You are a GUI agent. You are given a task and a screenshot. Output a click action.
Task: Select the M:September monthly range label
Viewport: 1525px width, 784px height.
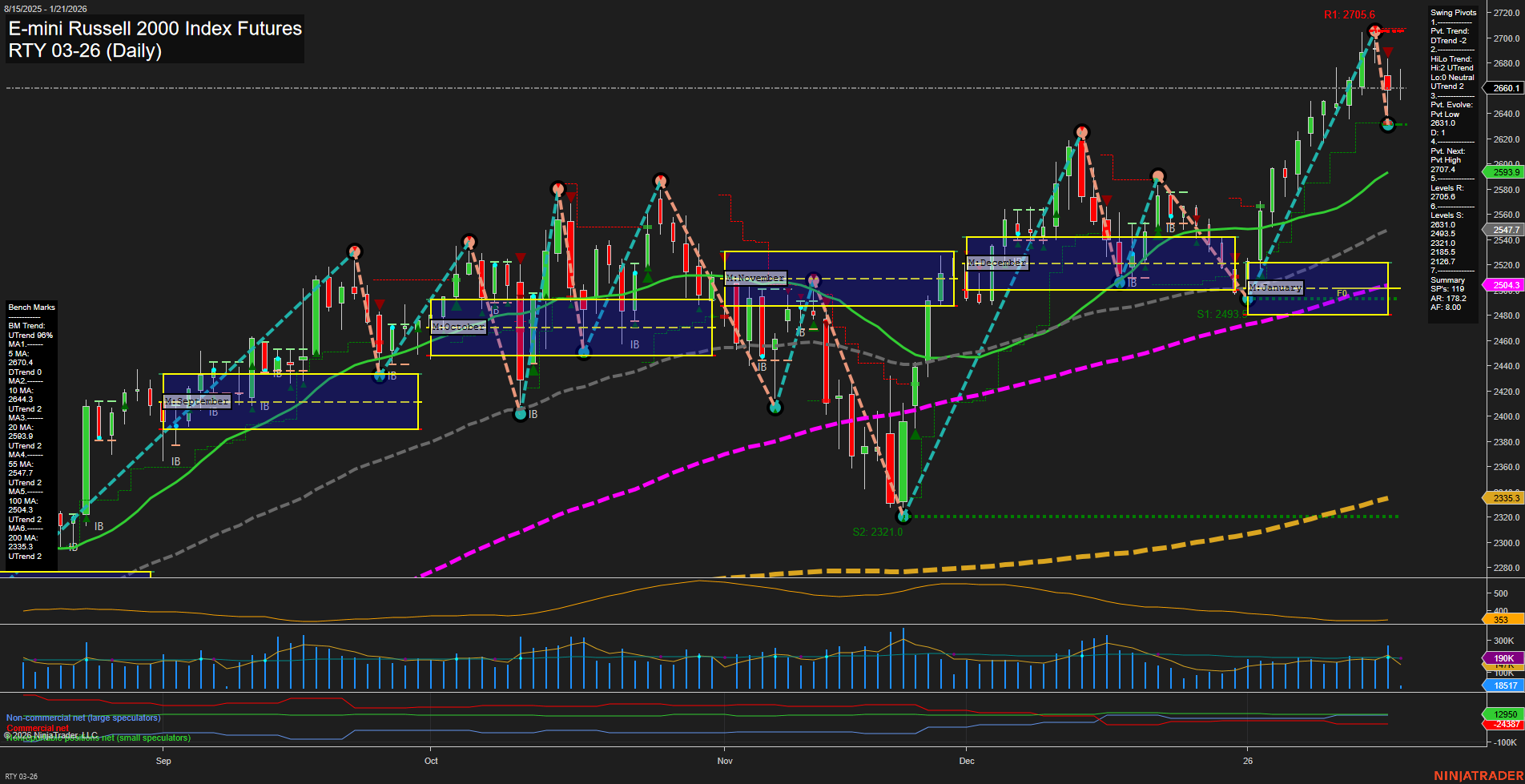pos(196,401)
